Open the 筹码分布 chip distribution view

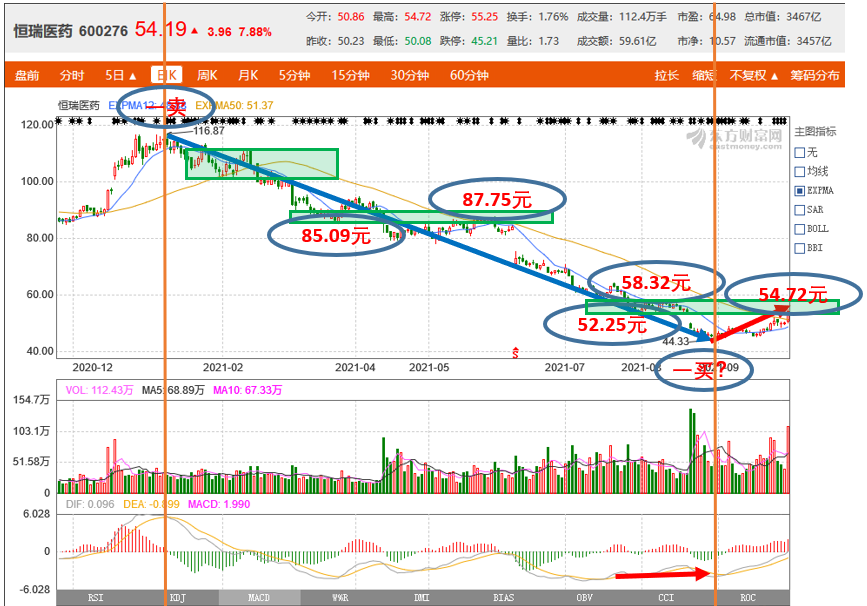[x=814, y=75]
